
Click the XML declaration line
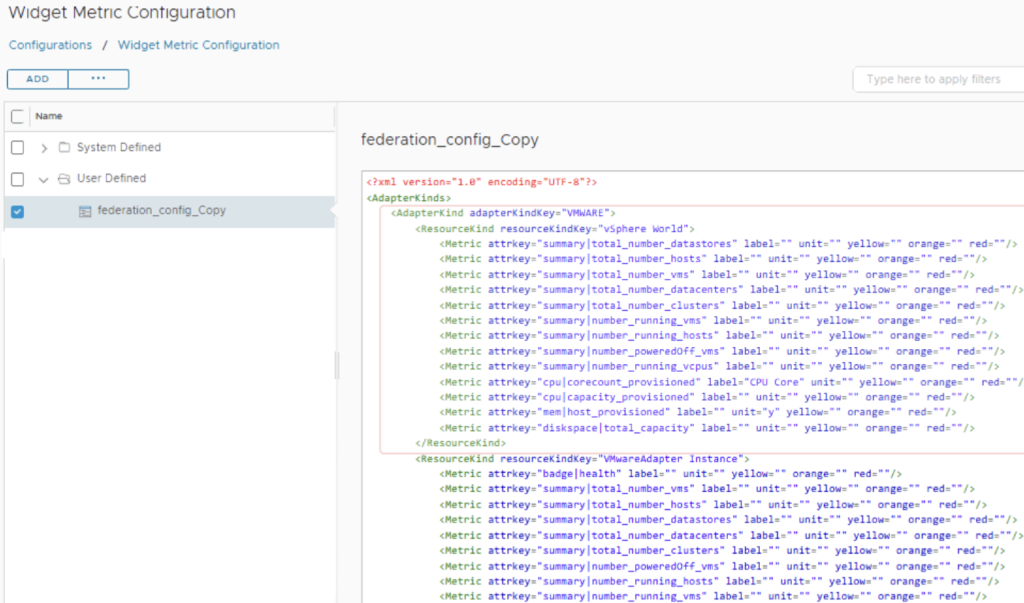[x=482, y=182]
